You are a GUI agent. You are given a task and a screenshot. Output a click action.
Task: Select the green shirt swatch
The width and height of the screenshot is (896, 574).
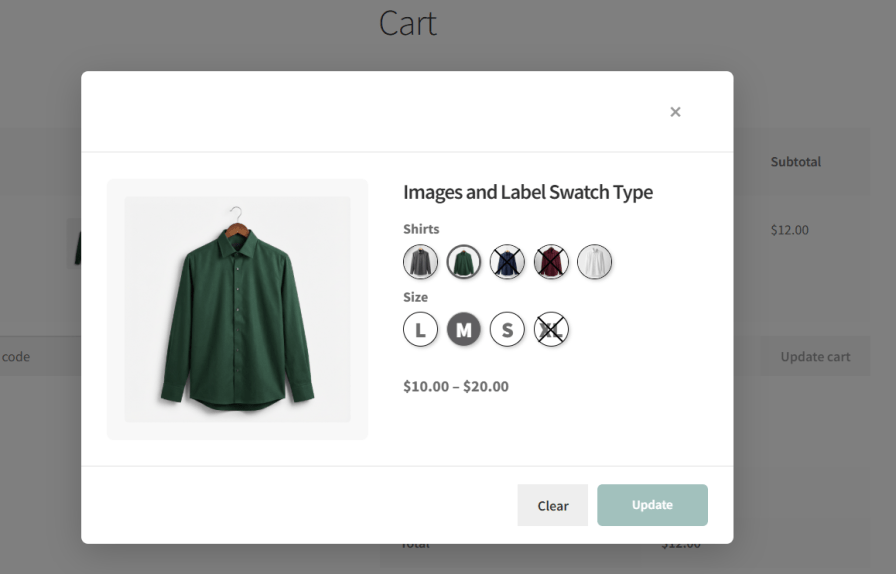tap(463, 262)
